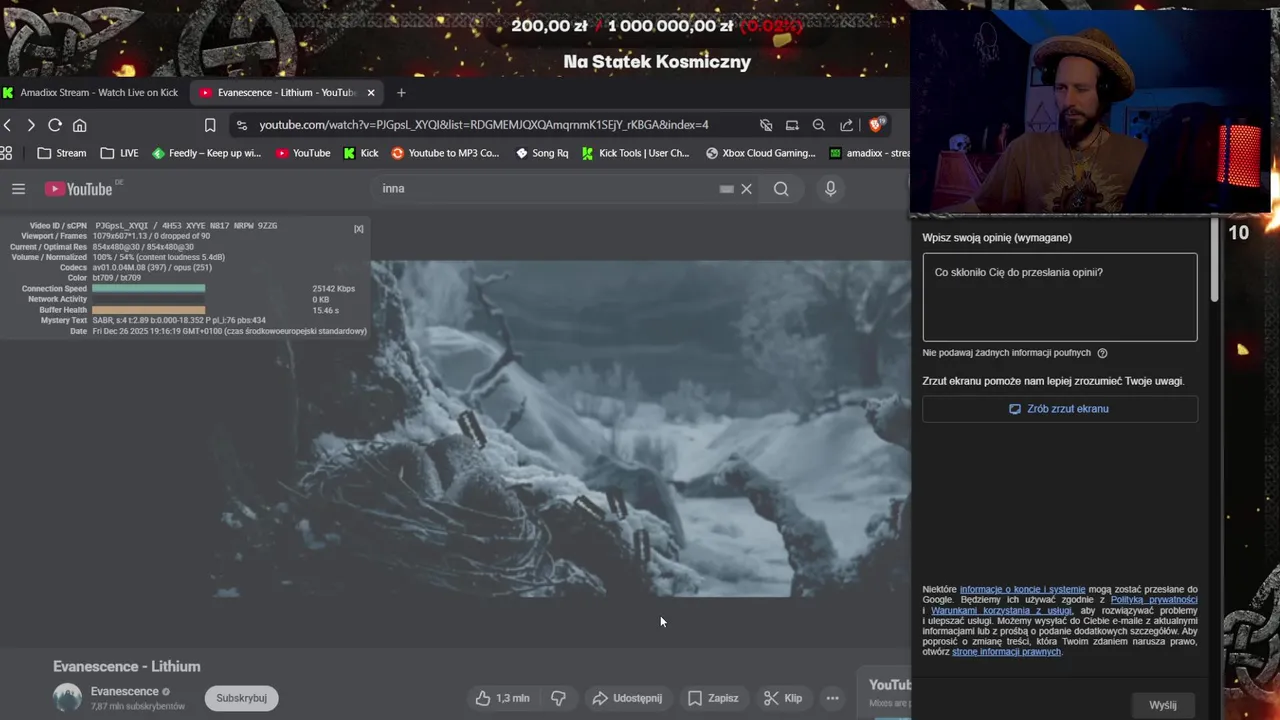Open Youtube to MP3 Converter bookmark
The height and width of the screenshot is (720, 1280).
point(445,153)
